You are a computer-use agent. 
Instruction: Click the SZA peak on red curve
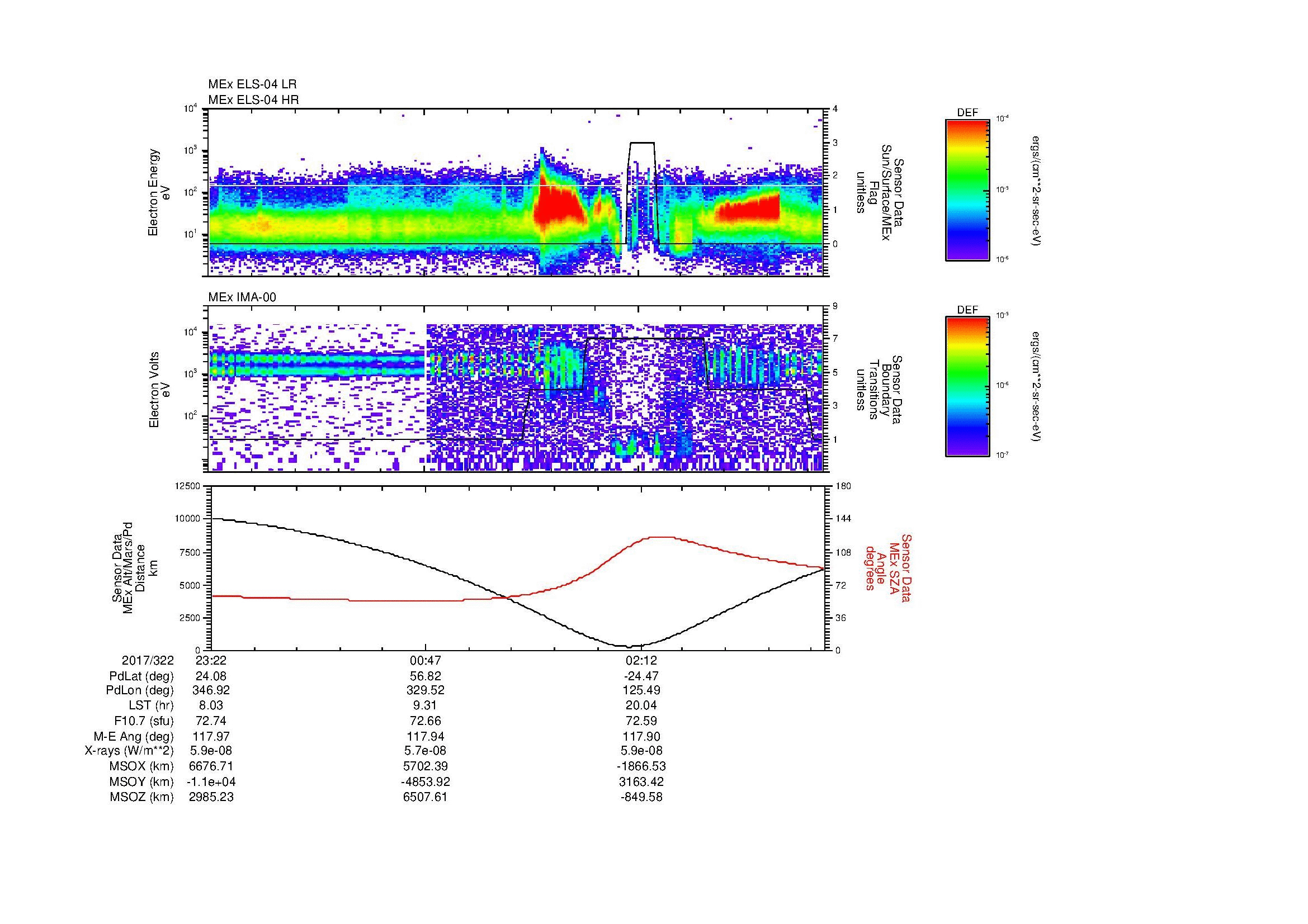[661, 537]
